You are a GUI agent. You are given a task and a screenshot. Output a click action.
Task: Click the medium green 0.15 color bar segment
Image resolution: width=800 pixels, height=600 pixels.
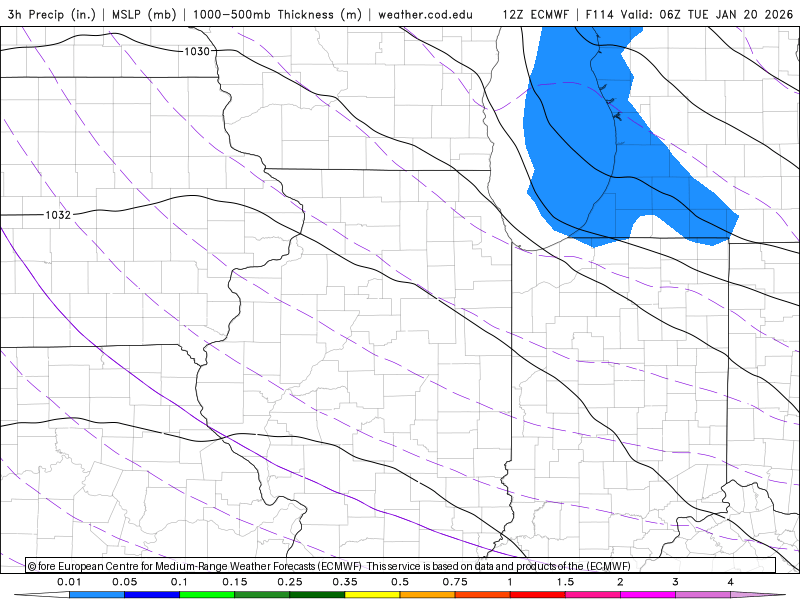(x=262, y=595)
